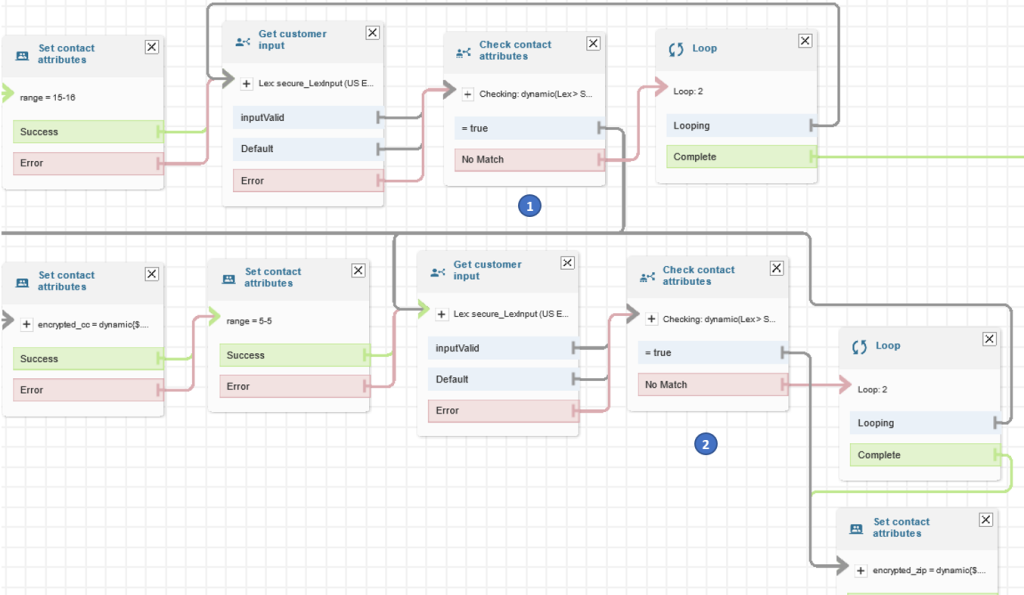Click the headset icon on top Get customer input block
1024x595 pixels.
[240, 42]
